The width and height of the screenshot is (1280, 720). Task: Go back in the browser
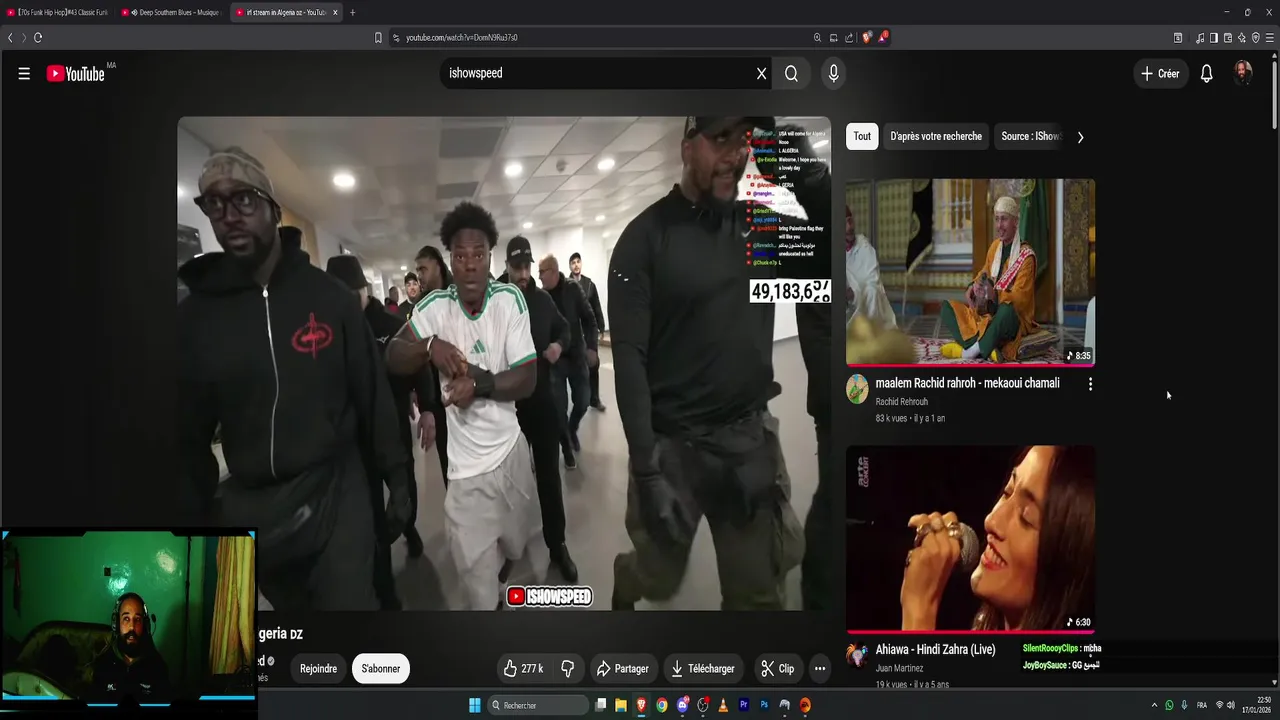coord(10,38)
